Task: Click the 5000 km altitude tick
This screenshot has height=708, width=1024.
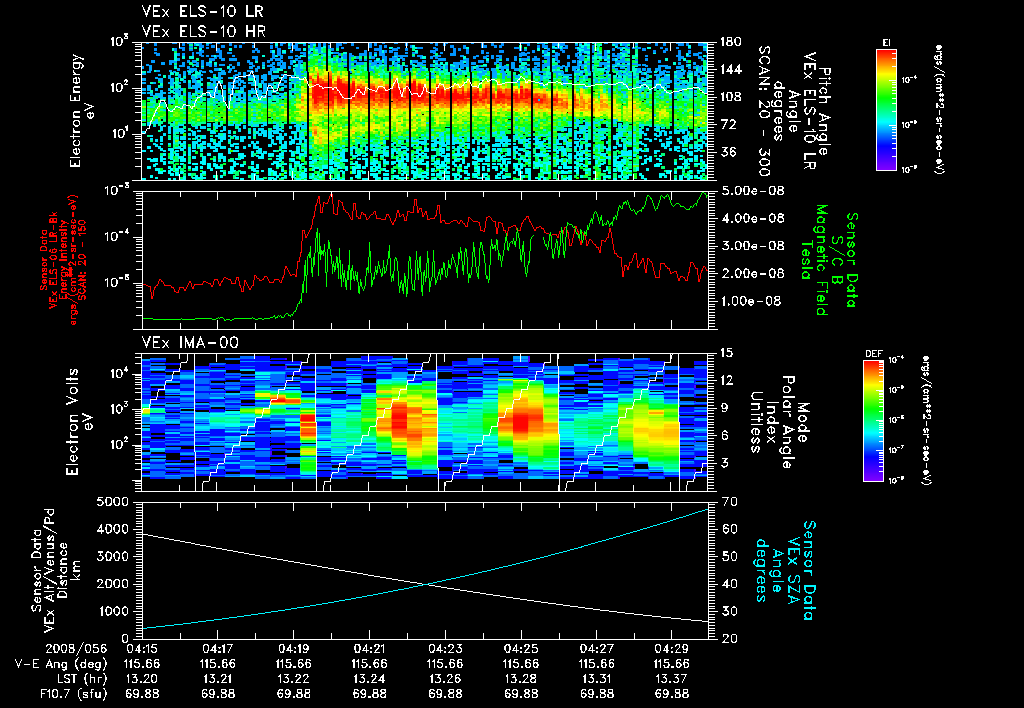Action: point(113,502)
